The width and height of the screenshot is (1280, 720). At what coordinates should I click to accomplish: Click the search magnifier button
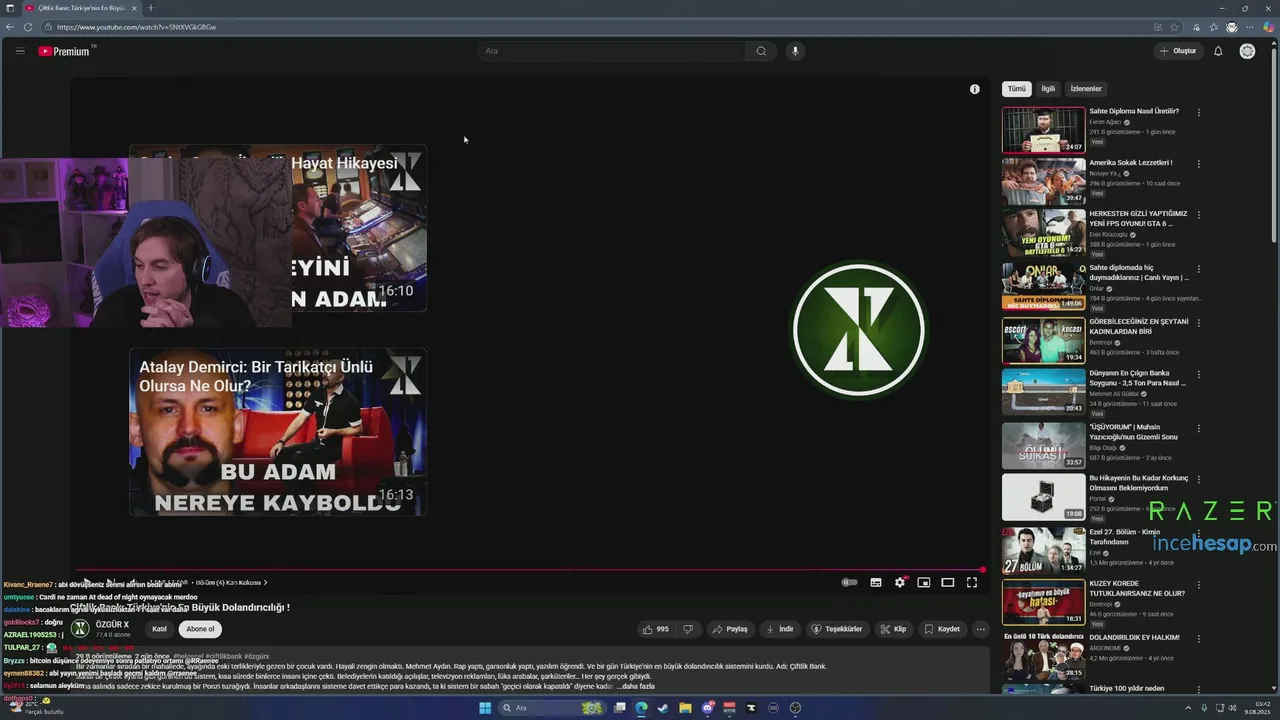point(761,51)
